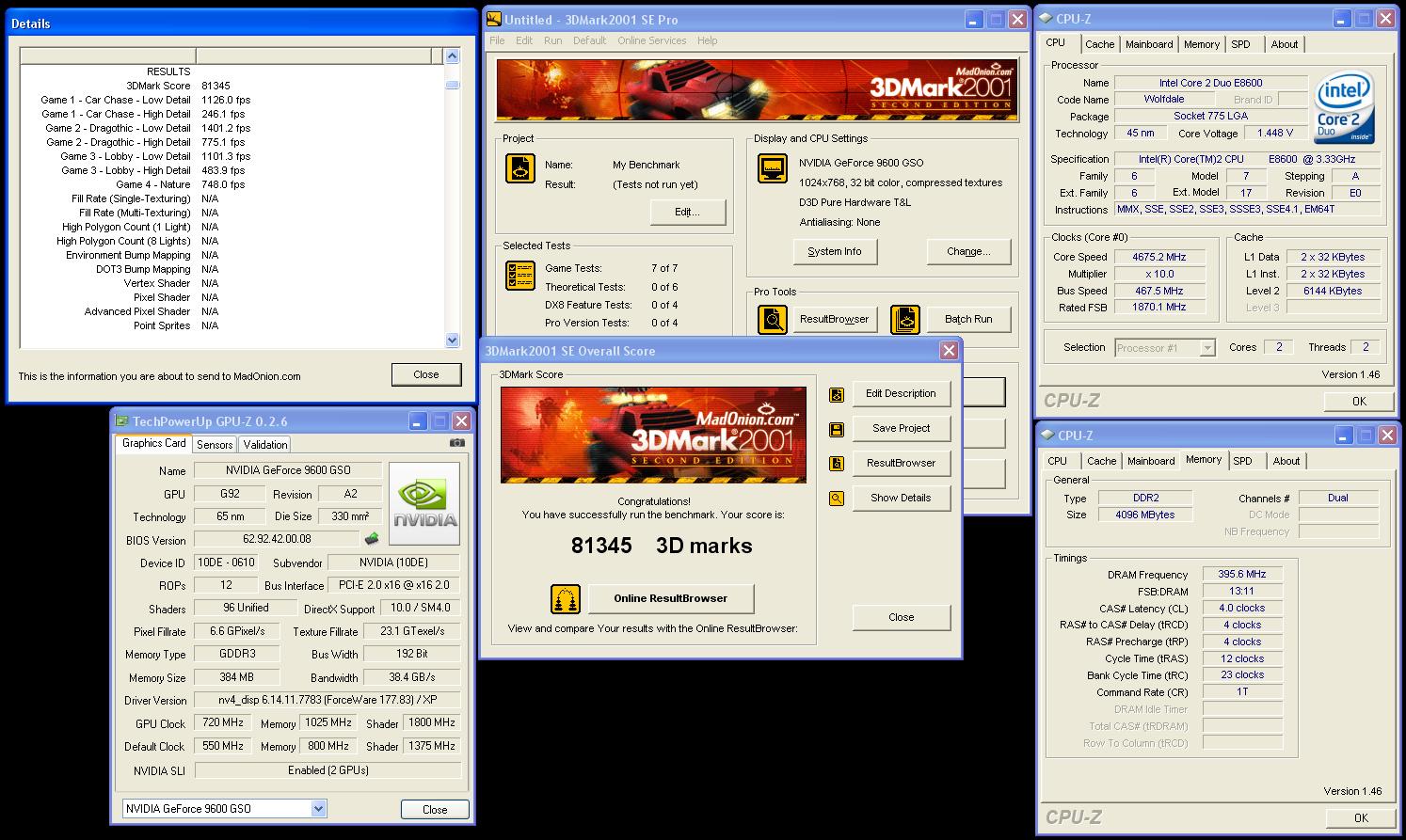
Task: Switch to CPU tab in bottom CPU-Z
Action: pyautogui.click(x=1057, y=461)
